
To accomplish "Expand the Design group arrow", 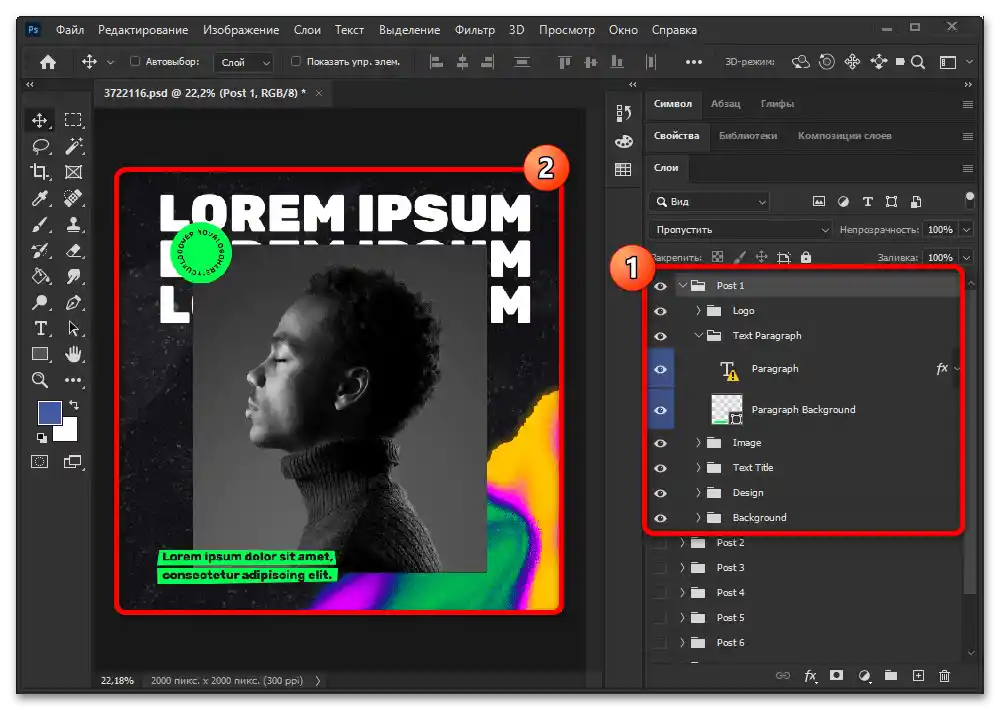I will [698, 492].
